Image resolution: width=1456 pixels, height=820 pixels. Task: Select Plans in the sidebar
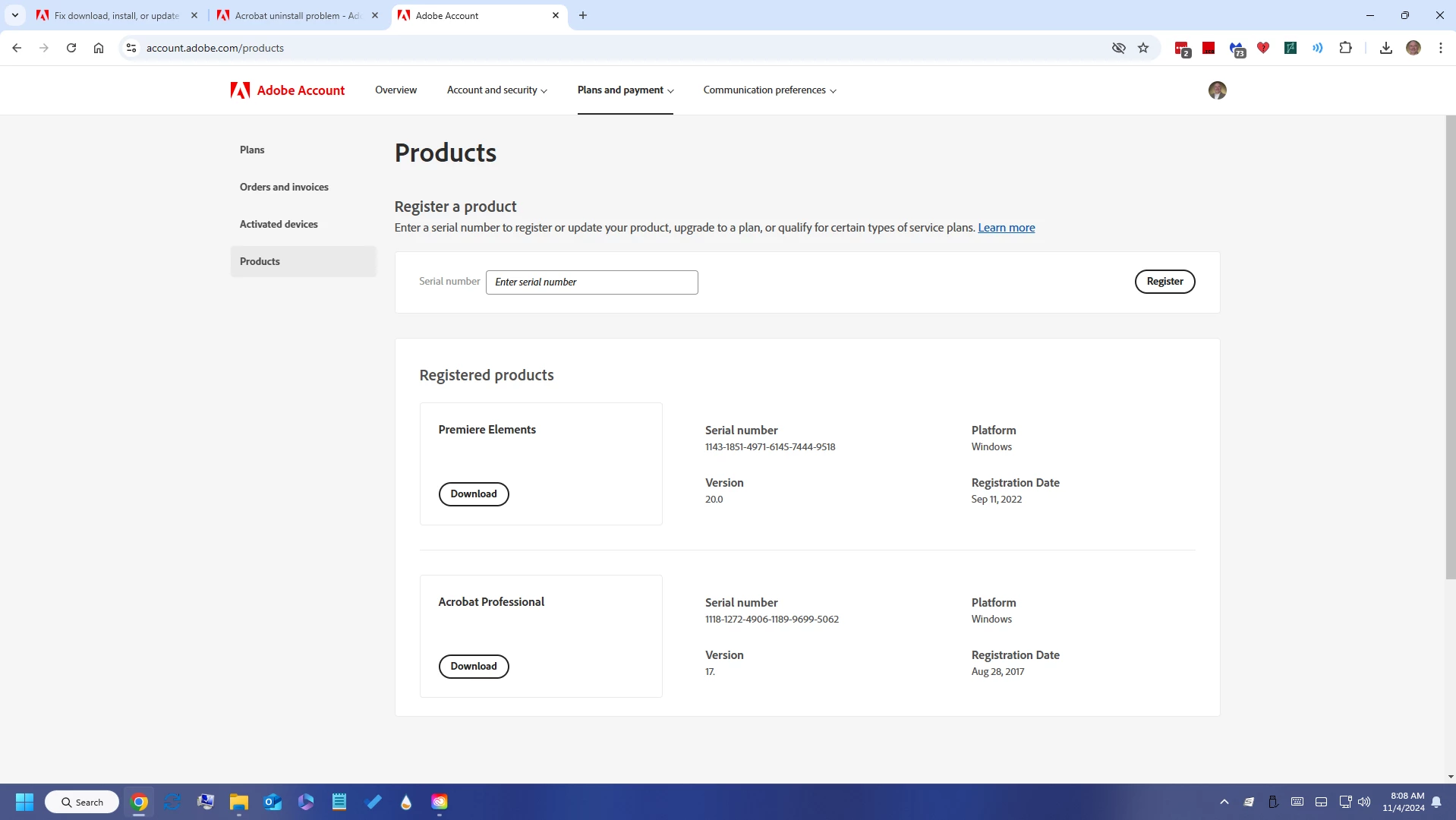(x=252, y=150)
